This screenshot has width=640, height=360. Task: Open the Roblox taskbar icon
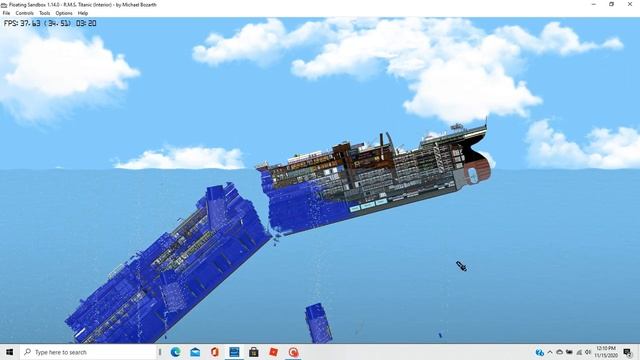point(273,352)
